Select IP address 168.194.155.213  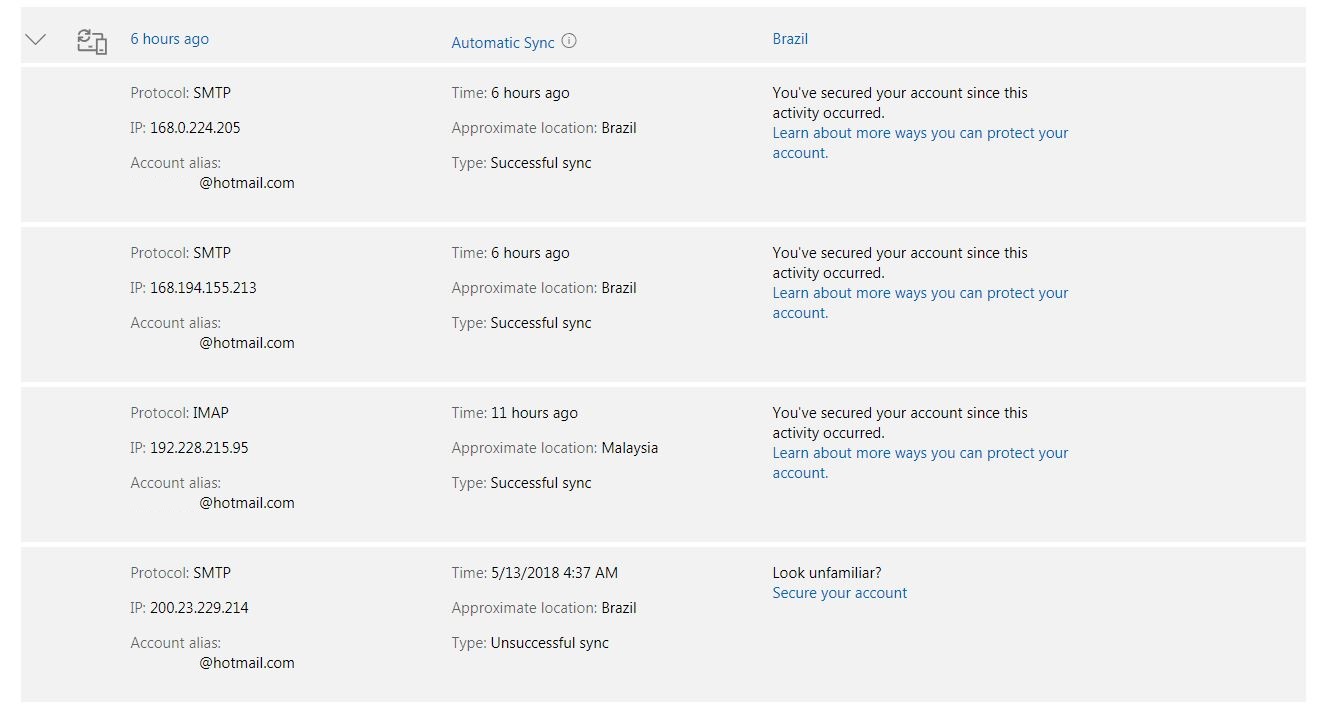[x=203, y=288]
